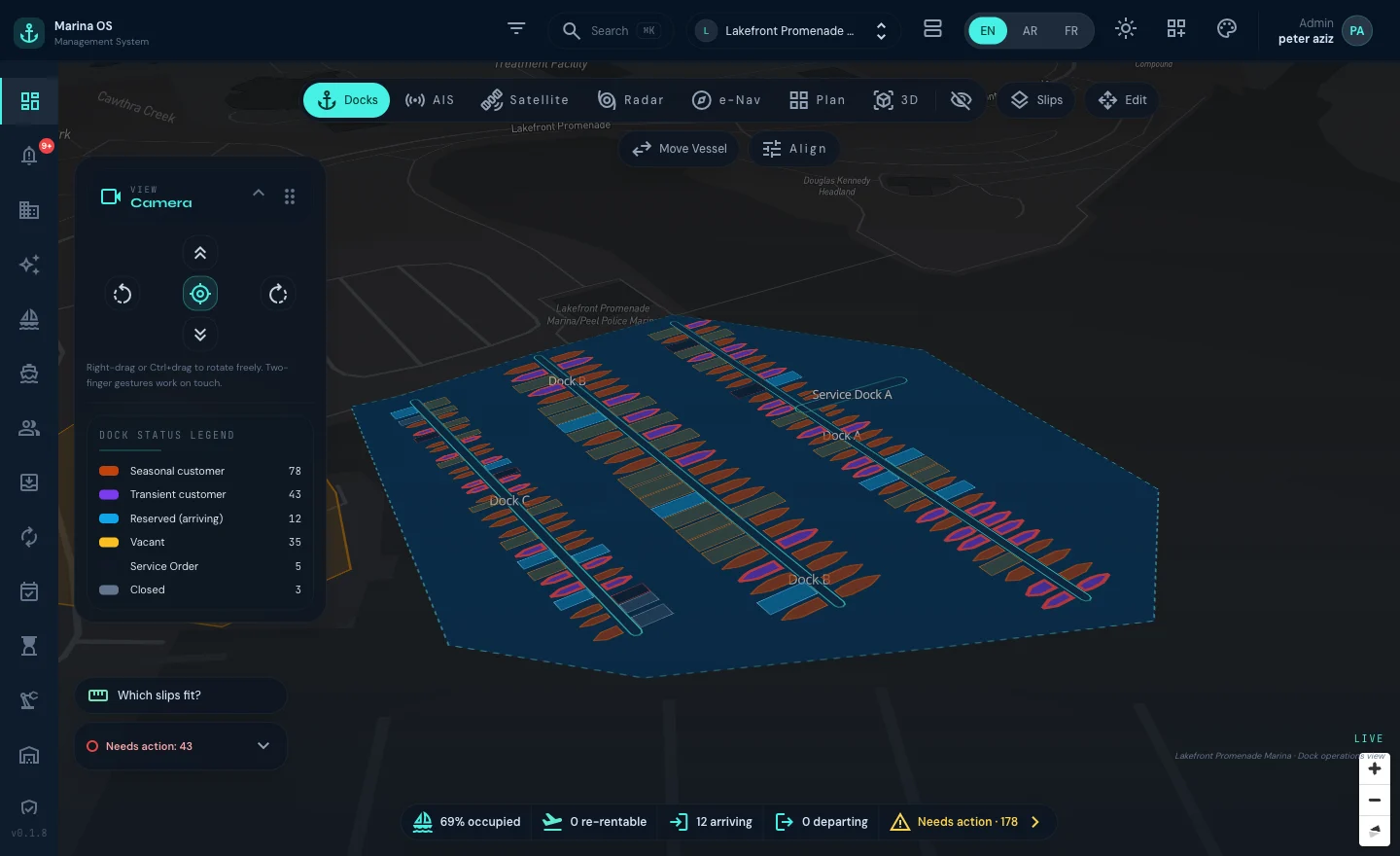Viewport: 1400px width, 856px height.
Task: Click the Align button
Action: coord(794,149)
